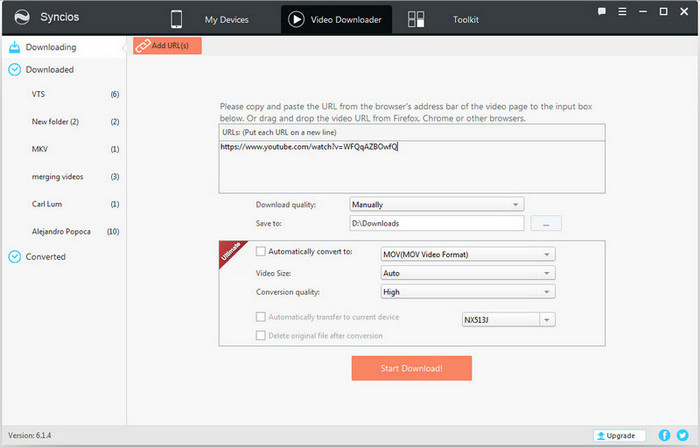Click the Start Download! button
The image size is (700, 447).
tap(412, 368)
